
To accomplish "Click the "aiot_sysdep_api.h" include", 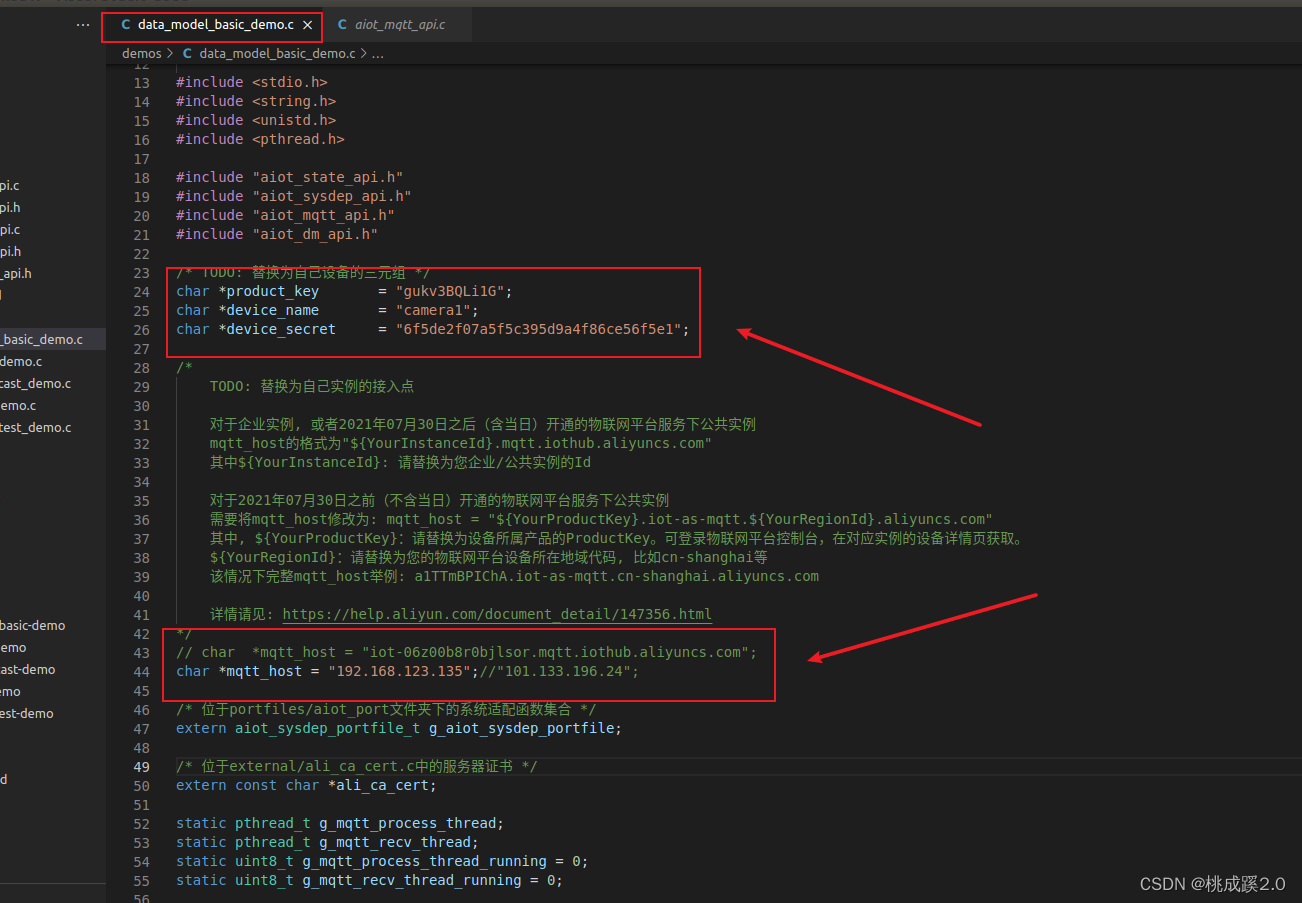I will coord(332,196).
